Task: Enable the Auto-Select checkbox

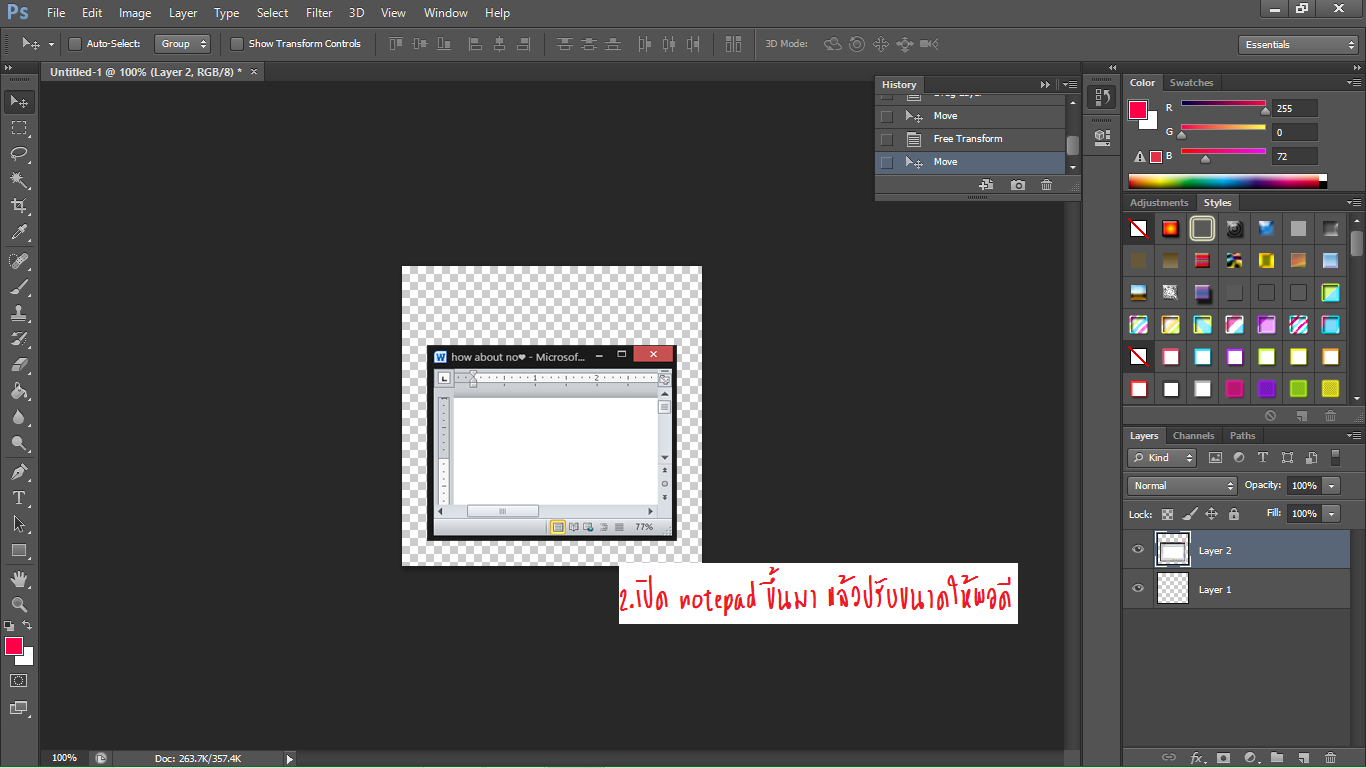Action: [75, 44]
